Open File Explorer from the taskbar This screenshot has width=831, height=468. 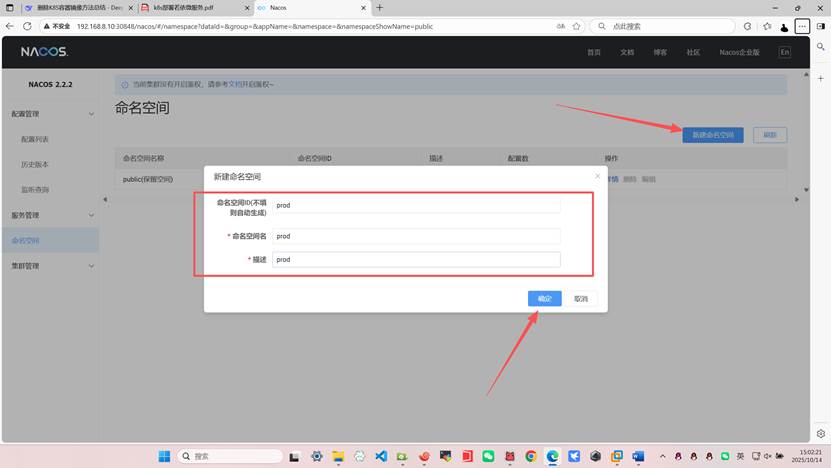tap(338, 456)
